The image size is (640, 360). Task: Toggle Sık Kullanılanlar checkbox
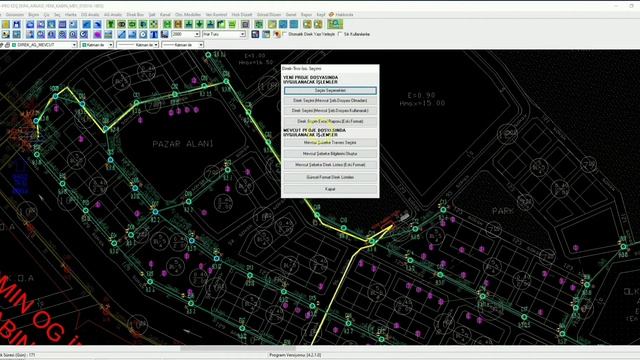[x=340, y=34]
